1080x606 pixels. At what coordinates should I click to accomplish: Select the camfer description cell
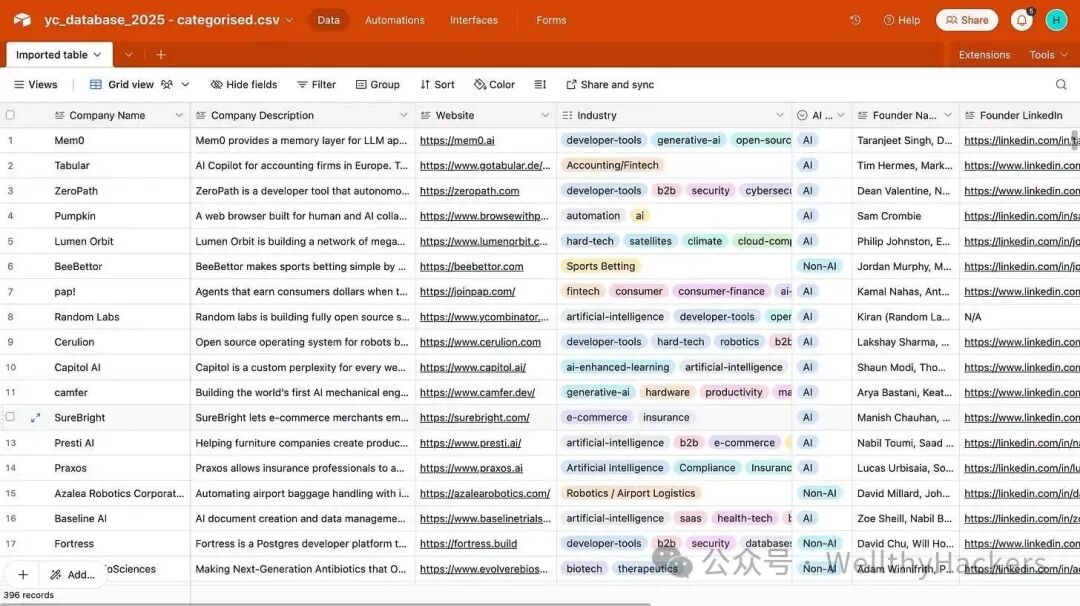point(302,393)
